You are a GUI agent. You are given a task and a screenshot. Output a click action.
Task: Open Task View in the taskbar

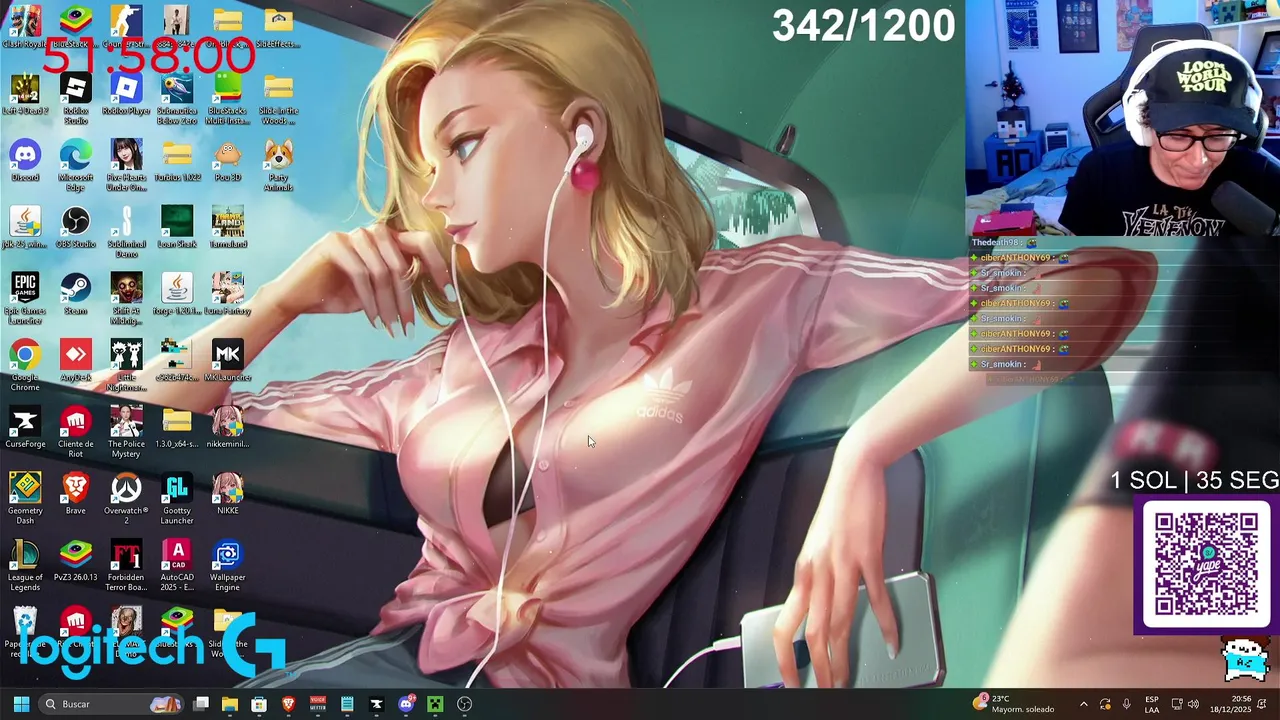(201, 704)
